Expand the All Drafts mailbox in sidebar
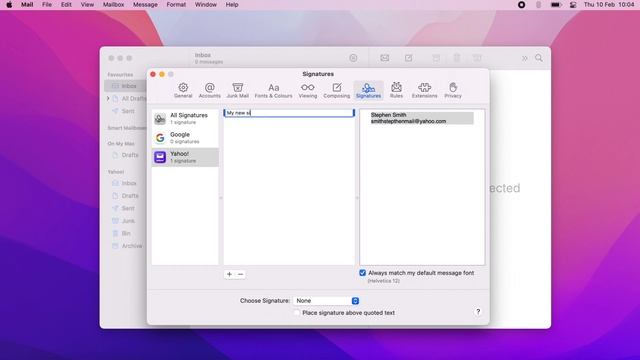640x360 pixels. [x=108, y=98]
